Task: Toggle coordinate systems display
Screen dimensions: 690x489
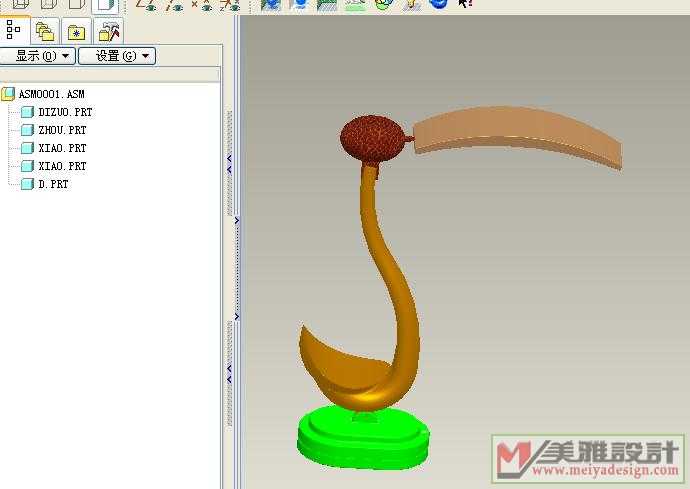Action: point(229,4)
